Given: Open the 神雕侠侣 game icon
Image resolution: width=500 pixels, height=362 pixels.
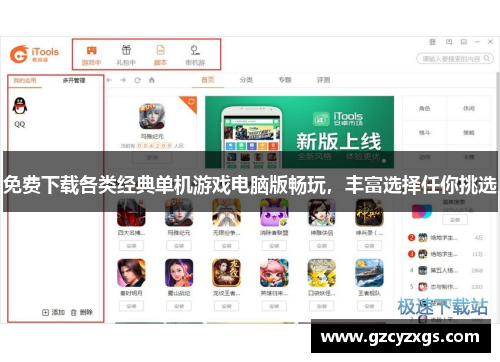Looking at the screenshot, I should pos(322,212).
